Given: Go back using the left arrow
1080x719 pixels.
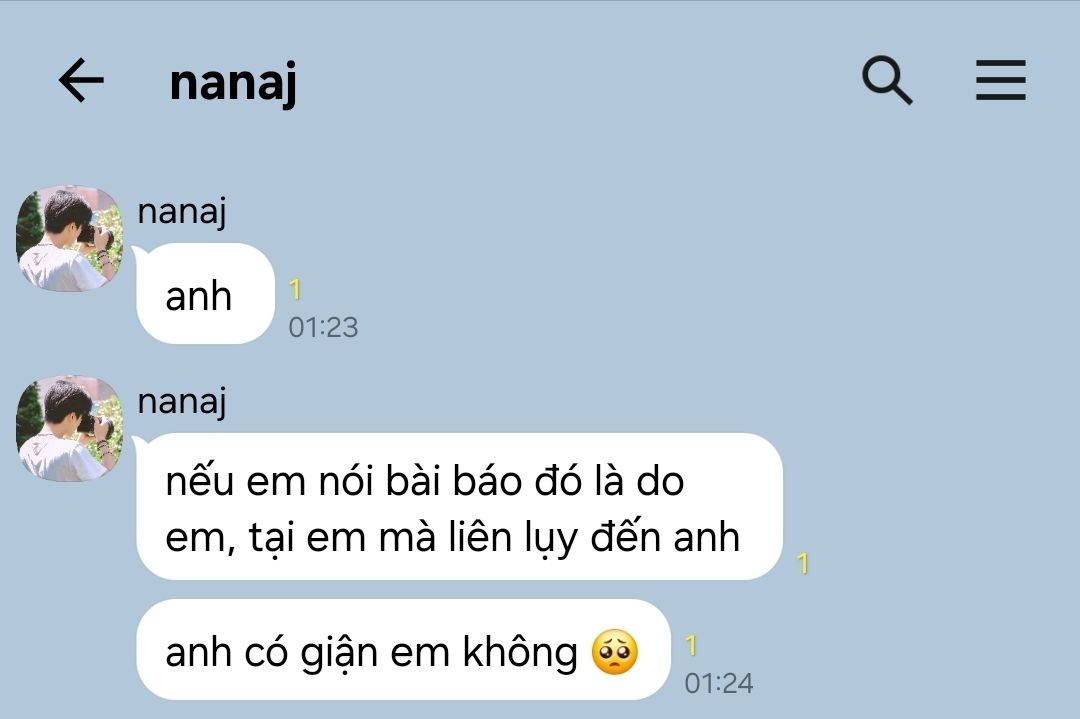Looking at the screenshot, I should pos(81,80).
